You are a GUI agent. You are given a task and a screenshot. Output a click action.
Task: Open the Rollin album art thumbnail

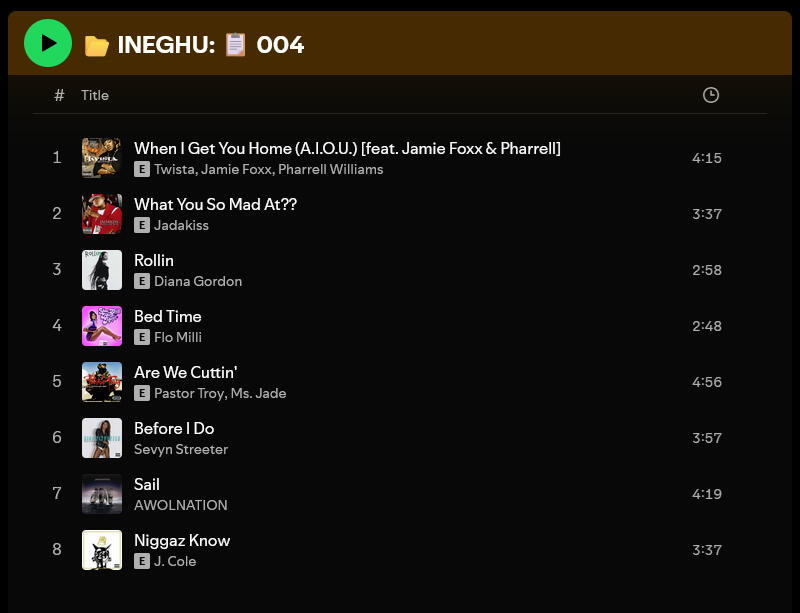(102, 270)
